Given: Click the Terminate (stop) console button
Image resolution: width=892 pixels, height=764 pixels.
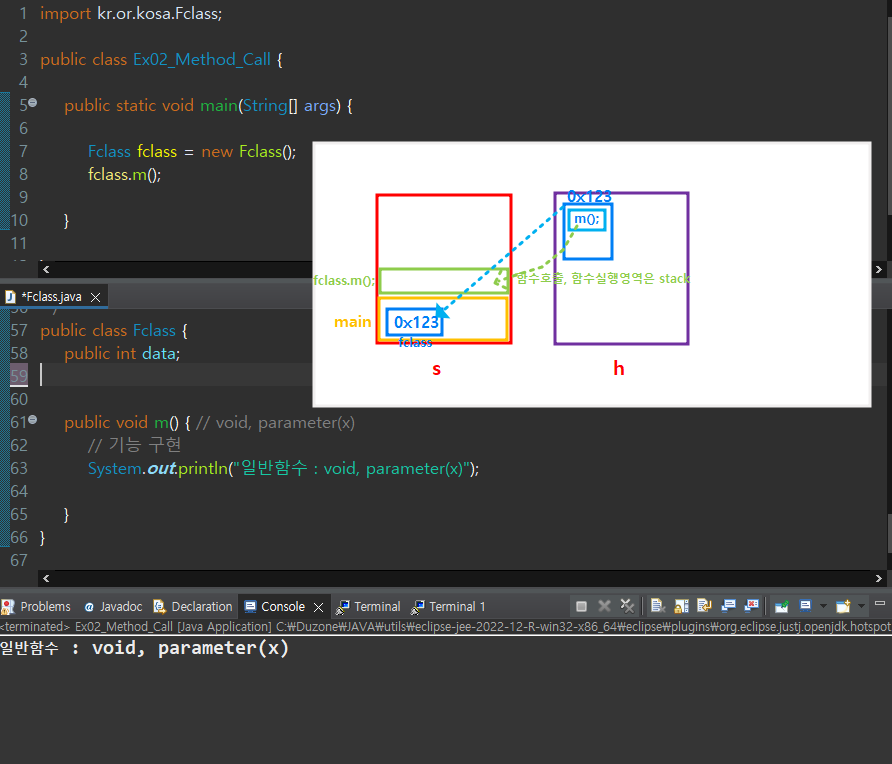Looking at the screenshot, I should pos(581,606).
